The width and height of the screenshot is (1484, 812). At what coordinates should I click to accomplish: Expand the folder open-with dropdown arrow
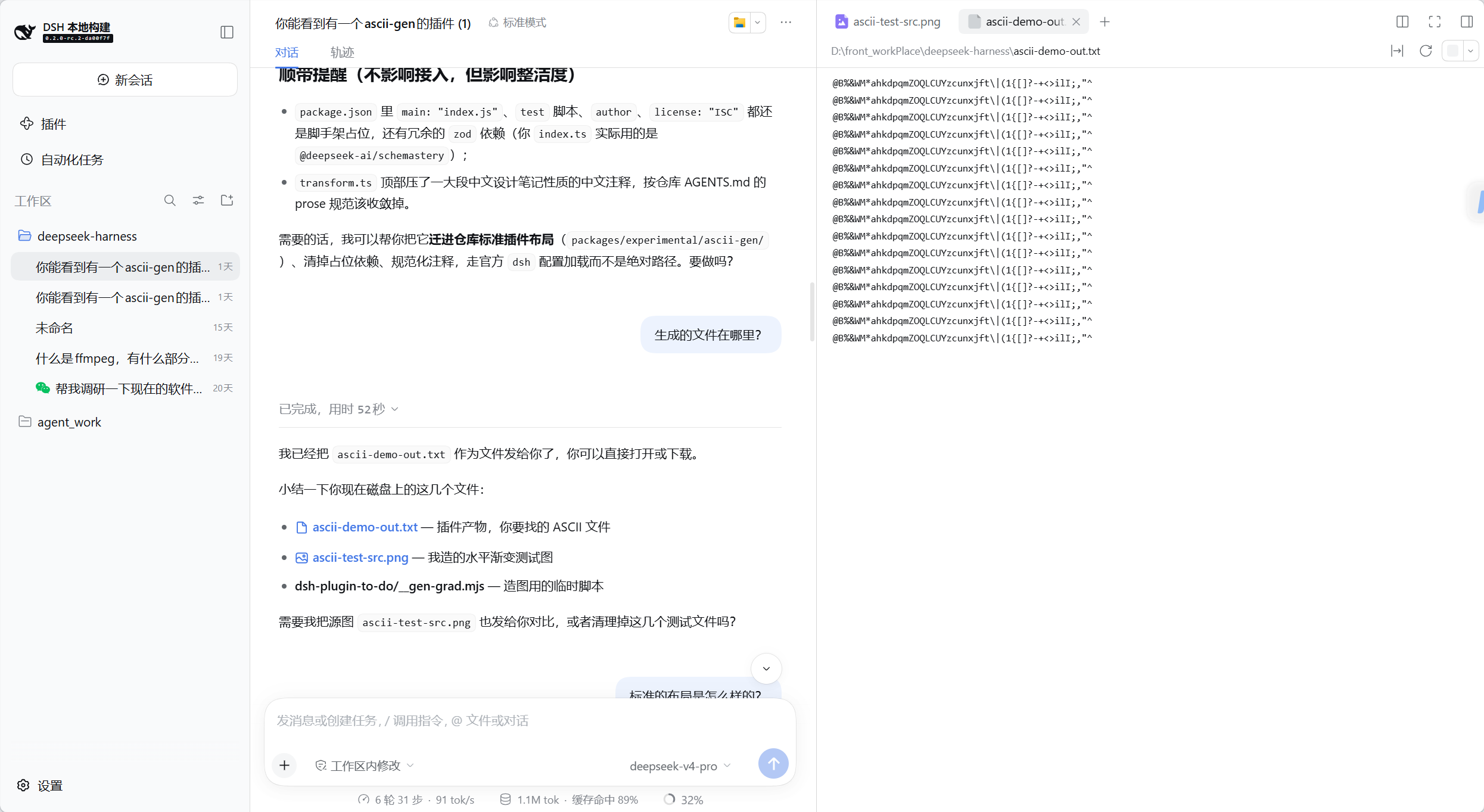pyautogui.click(x=758, y=23)
